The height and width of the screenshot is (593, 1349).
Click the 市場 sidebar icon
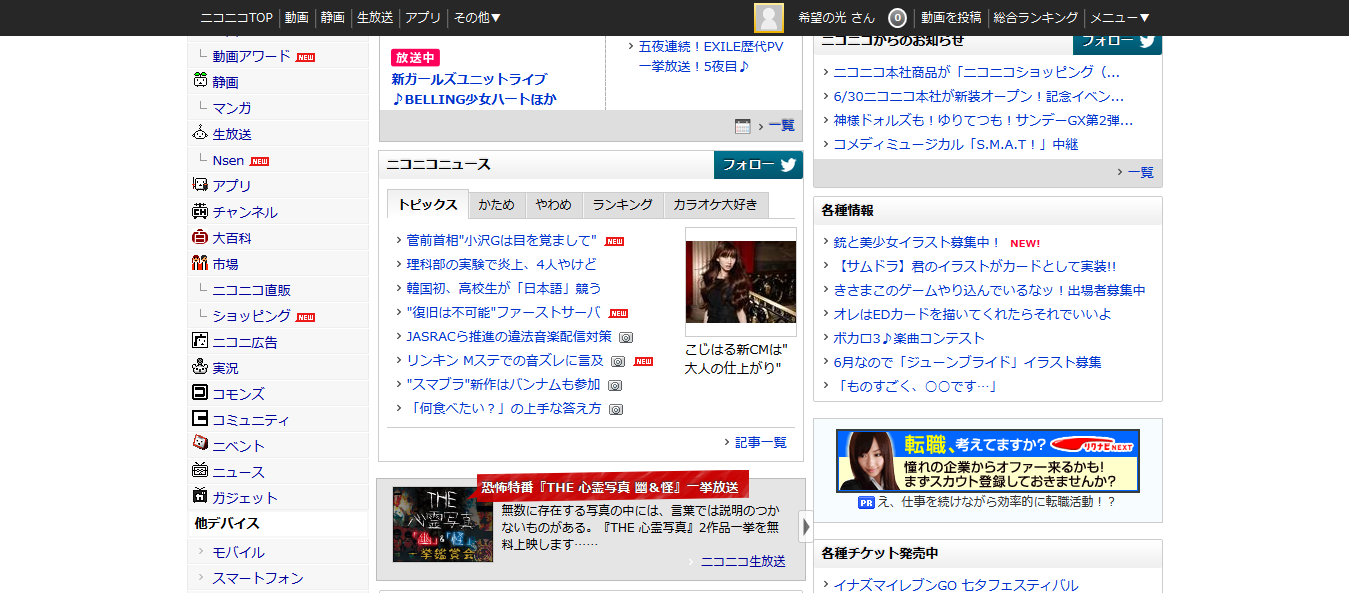point(199,263)
